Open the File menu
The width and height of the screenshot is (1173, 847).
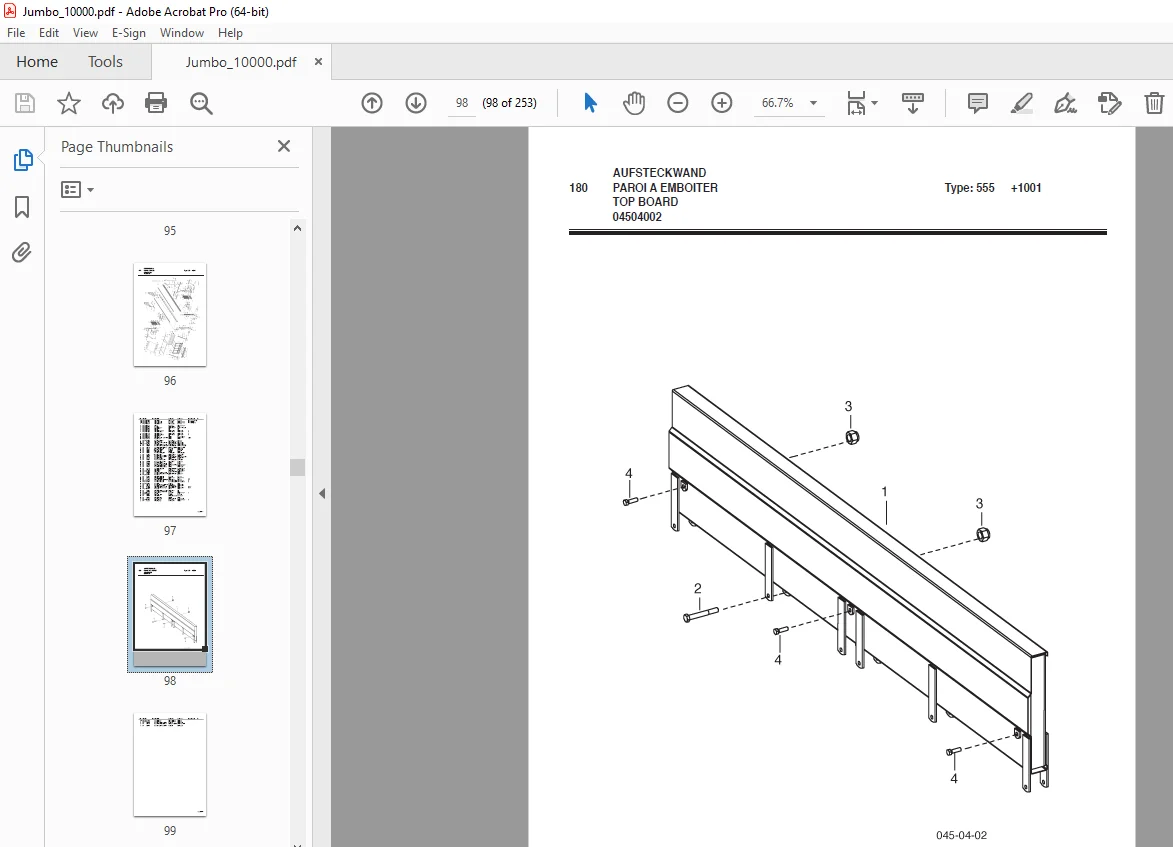[16, 33]
